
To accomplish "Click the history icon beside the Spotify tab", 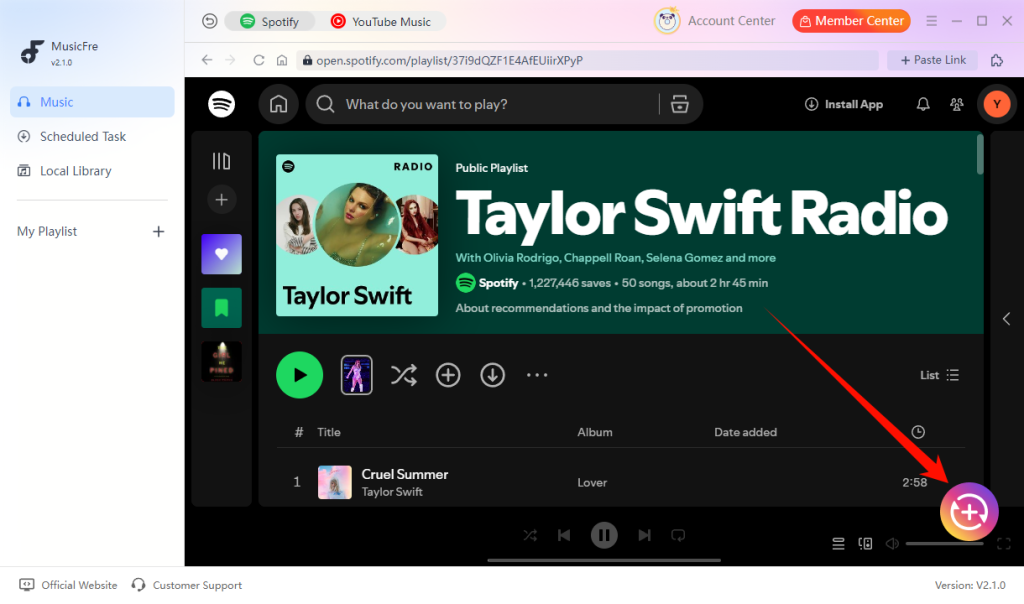I will click(x=209, y=22).
